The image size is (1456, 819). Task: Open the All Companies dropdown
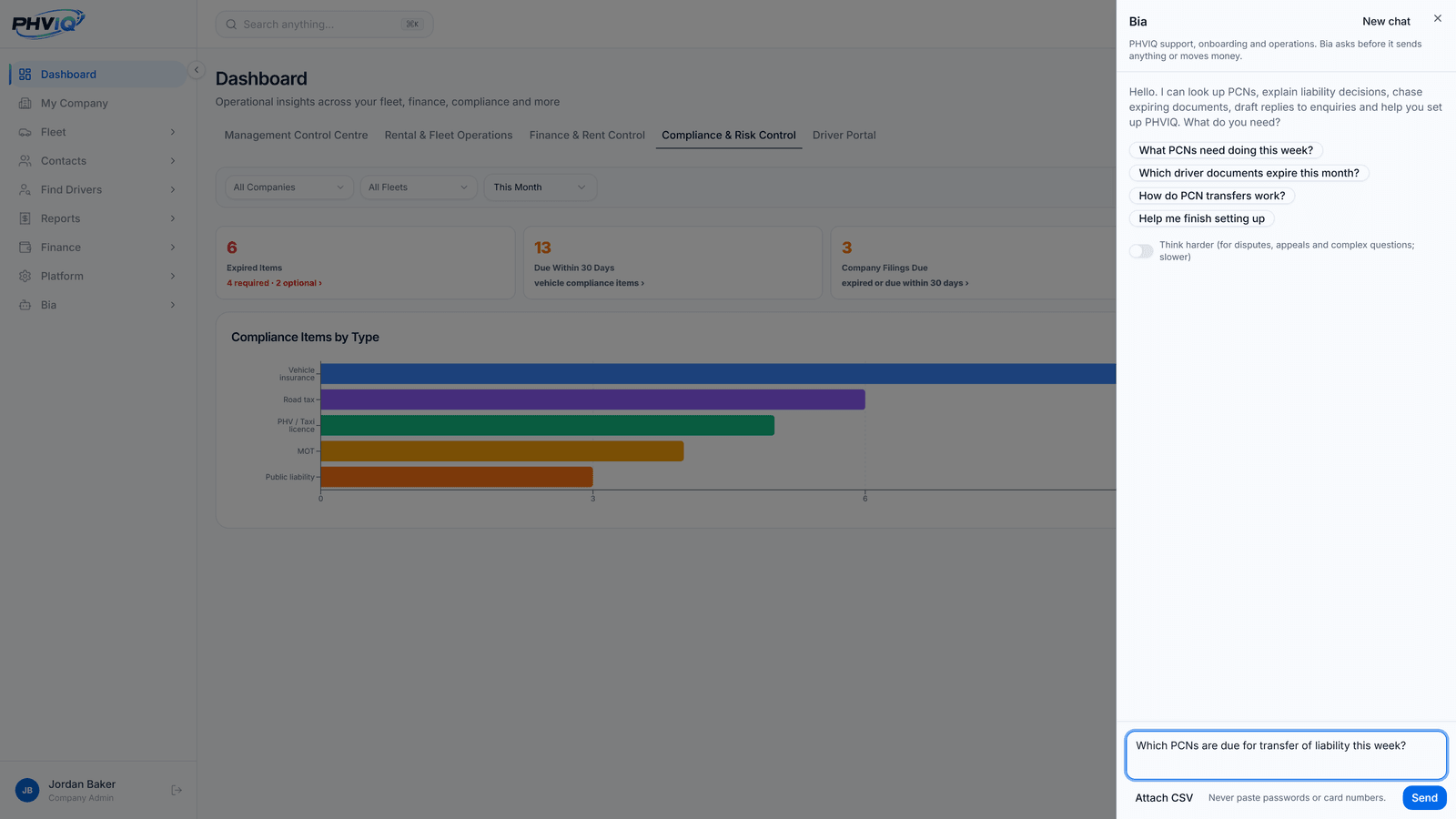288,187
